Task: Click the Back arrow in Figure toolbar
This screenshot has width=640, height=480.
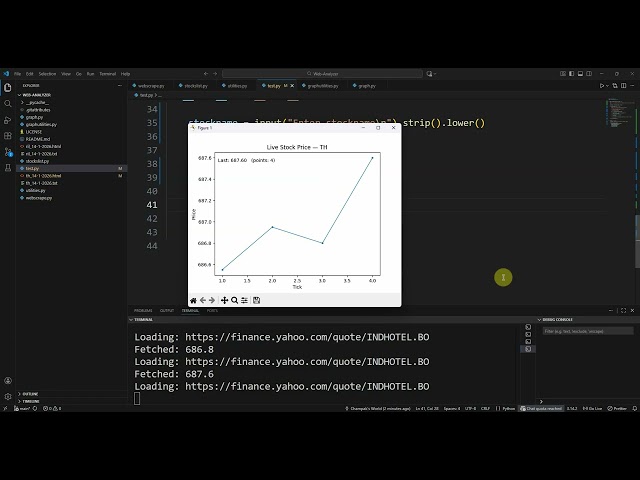Action: click(x=203, y=300)
